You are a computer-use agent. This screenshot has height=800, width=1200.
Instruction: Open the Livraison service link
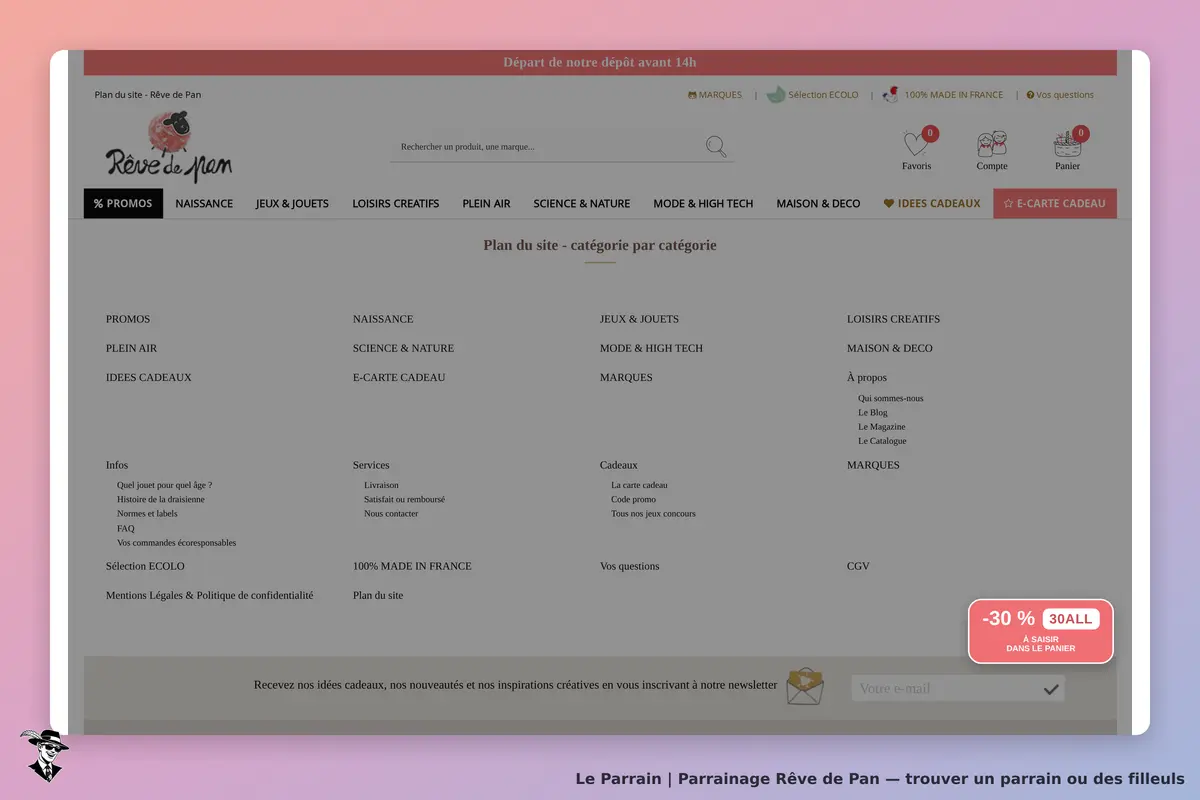click(381, 485)
